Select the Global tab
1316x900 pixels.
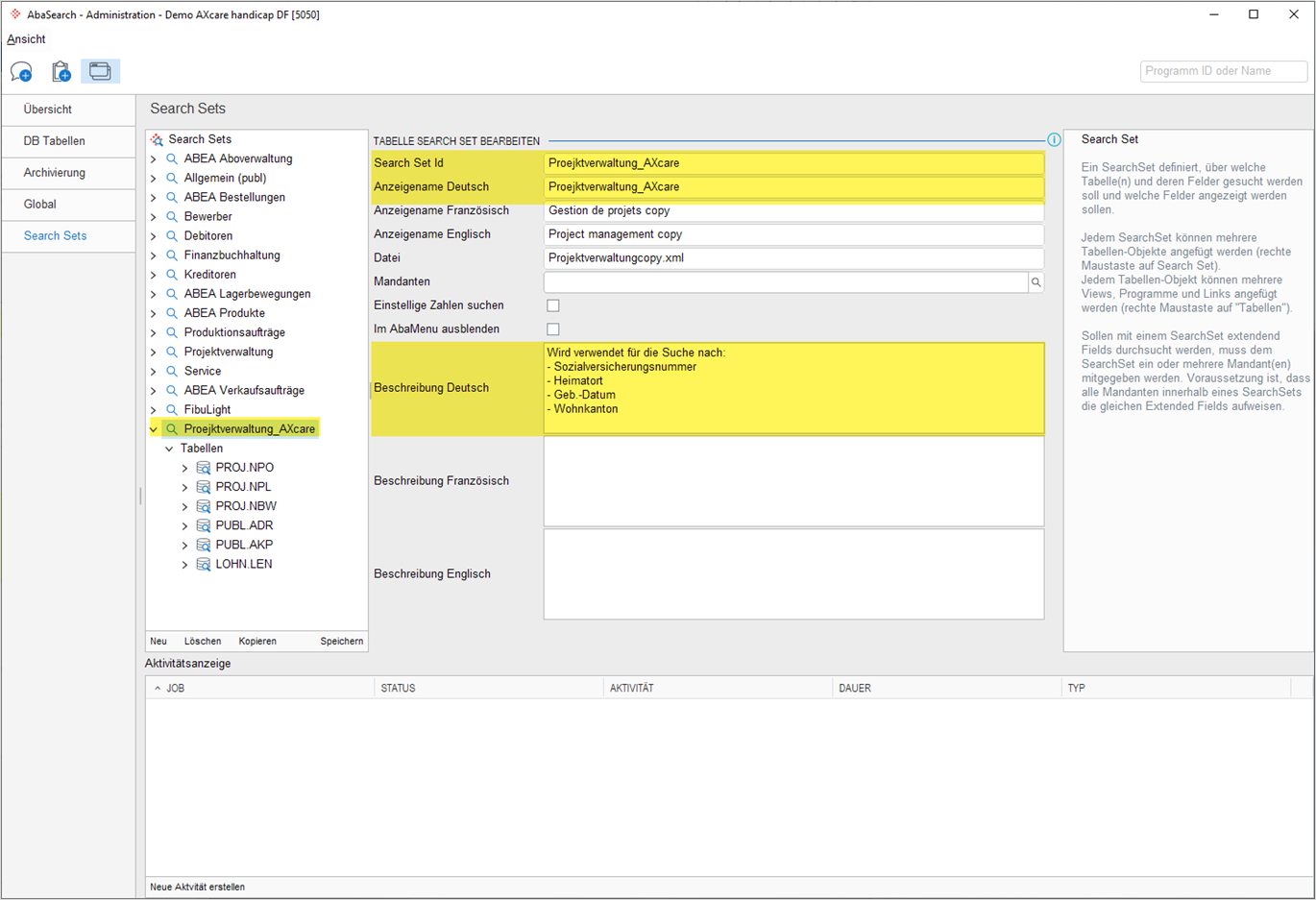68,205
